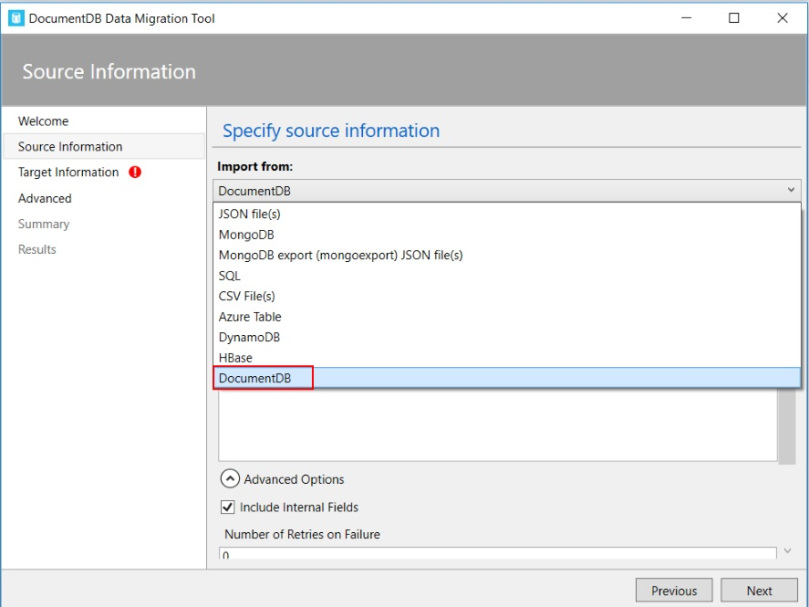809x607 pixels.
Task: Choose MongoDB as import source
Action: tap(246, 235)
